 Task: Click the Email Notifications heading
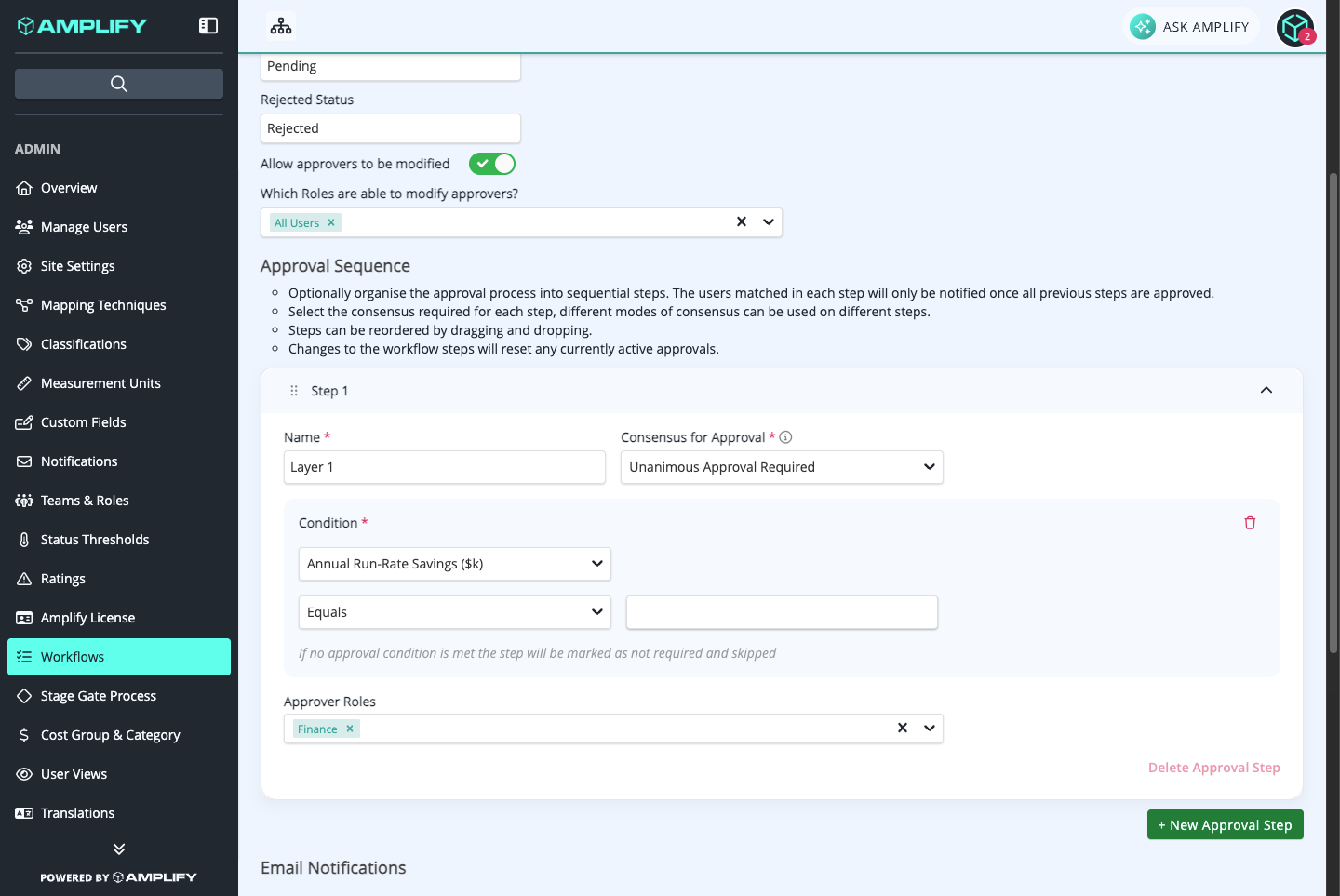[333, 868]
